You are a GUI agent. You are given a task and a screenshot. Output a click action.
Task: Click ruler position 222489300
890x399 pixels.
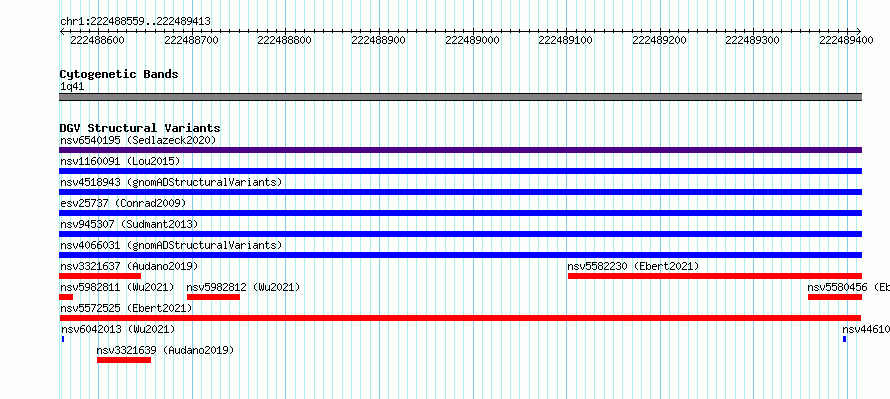point(753,40)
